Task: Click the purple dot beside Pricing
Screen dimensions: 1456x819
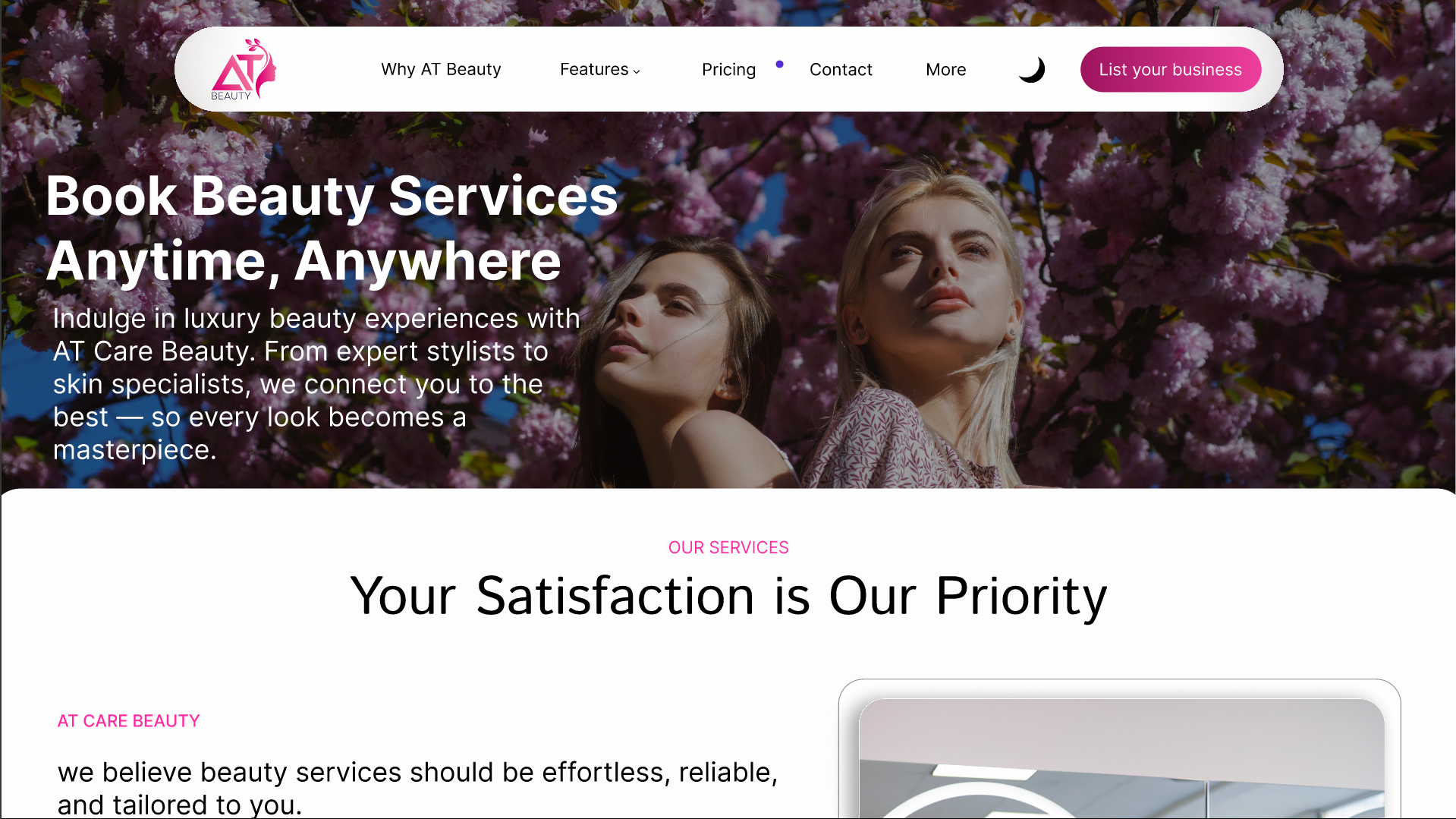Action: [x=779, y=64]
